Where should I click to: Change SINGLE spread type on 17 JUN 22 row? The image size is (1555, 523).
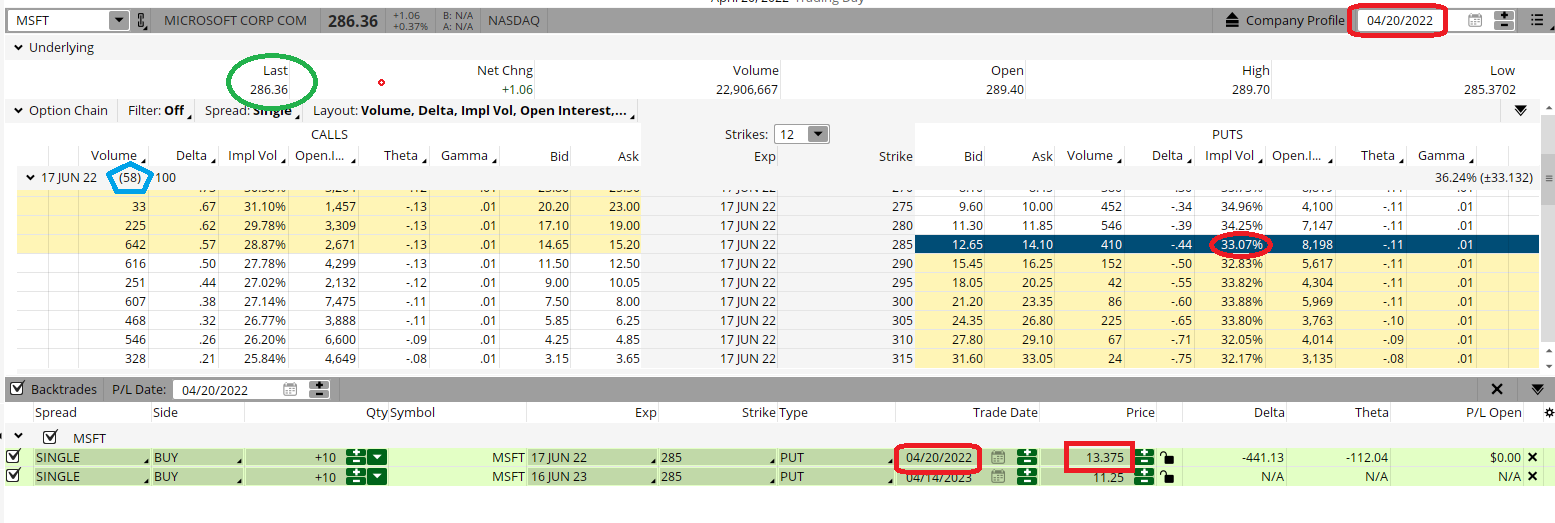coord(91,457)
